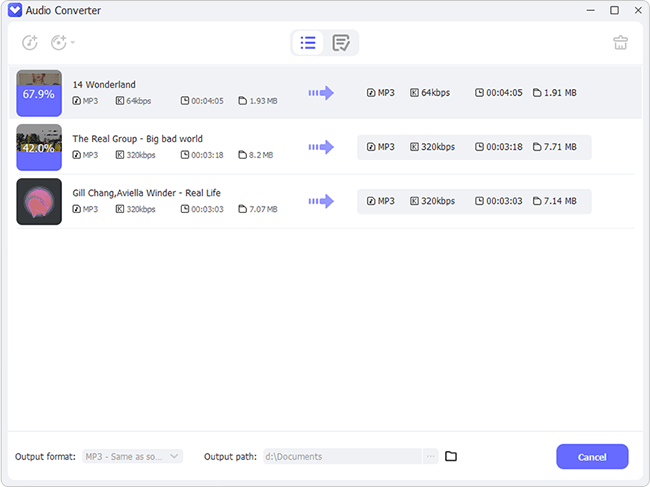
Task: Select the 14 Wonderland track title
Action: [104, 85]
